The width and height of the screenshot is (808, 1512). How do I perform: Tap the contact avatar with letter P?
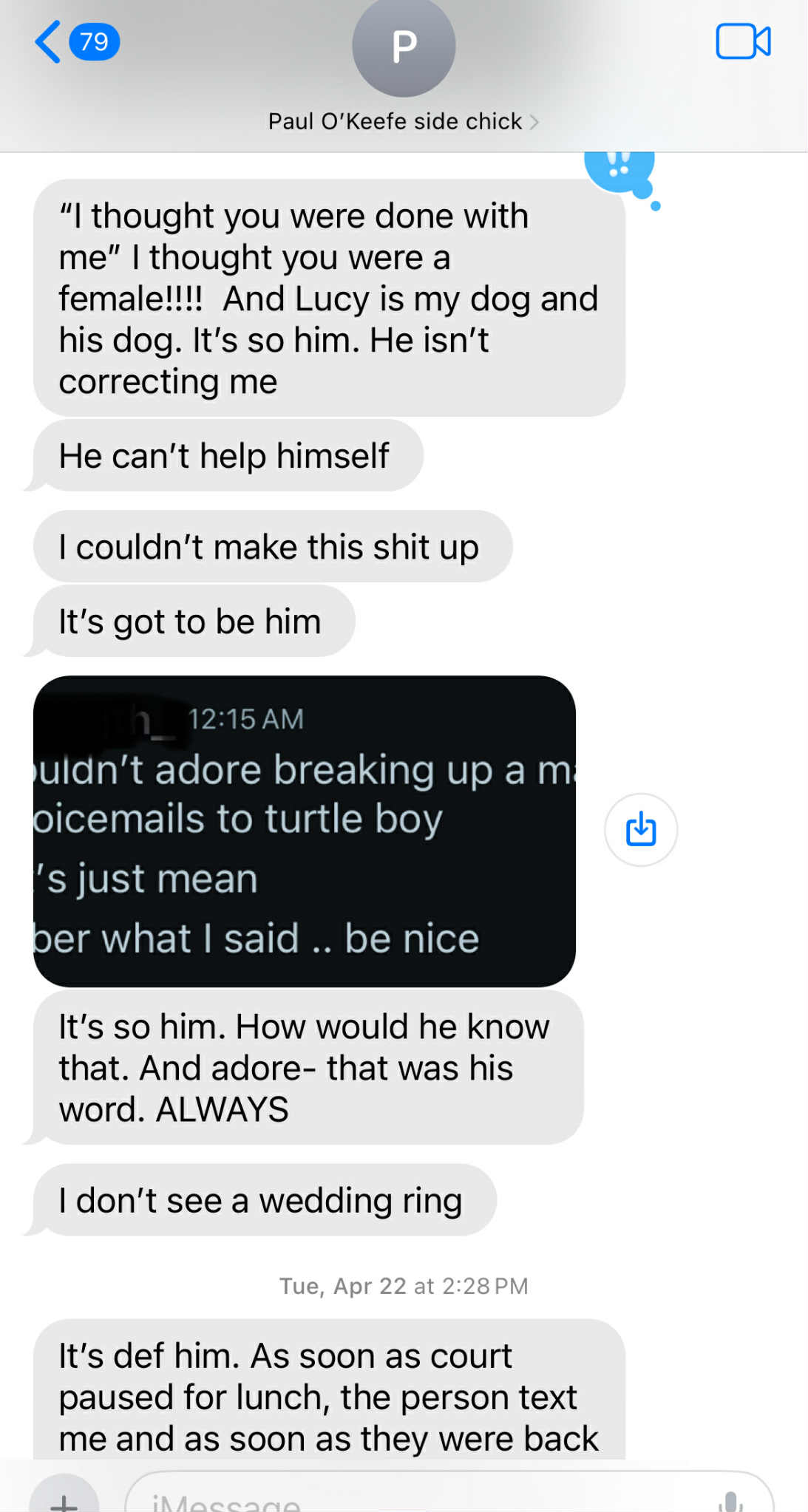[404, 46]
